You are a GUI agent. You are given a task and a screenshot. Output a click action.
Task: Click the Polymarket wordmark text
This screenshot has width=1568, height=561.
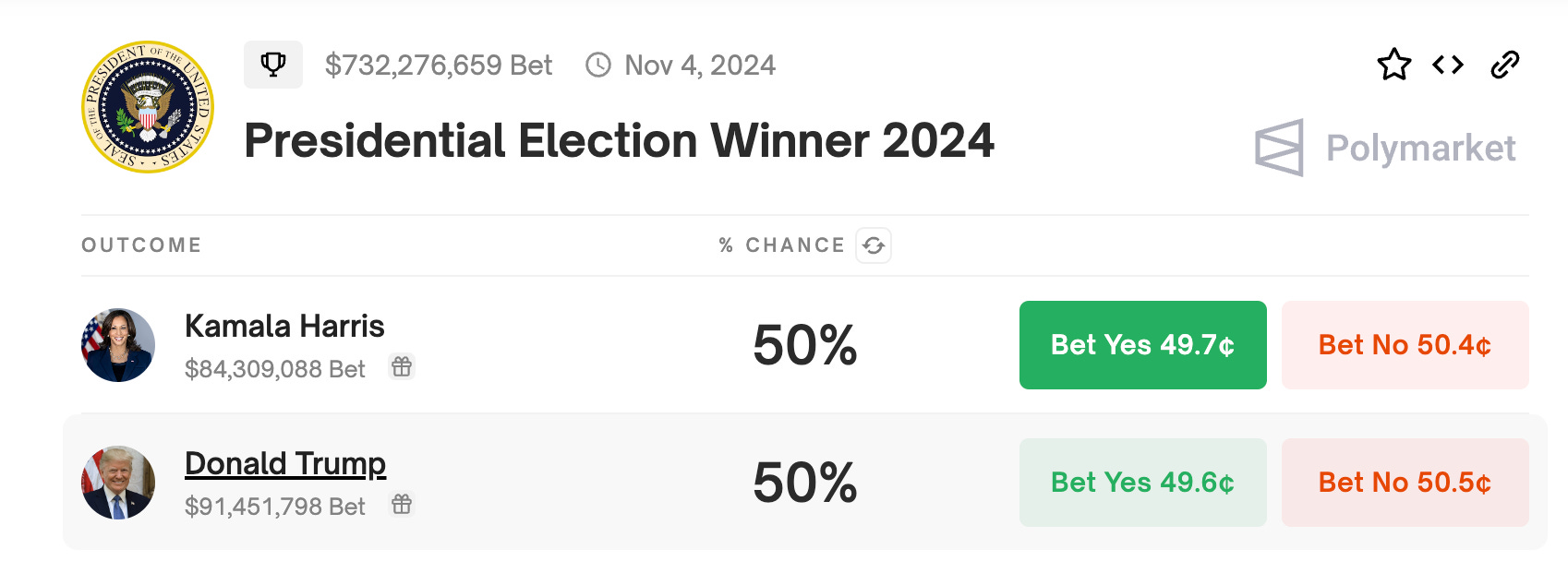[1420, 148]
